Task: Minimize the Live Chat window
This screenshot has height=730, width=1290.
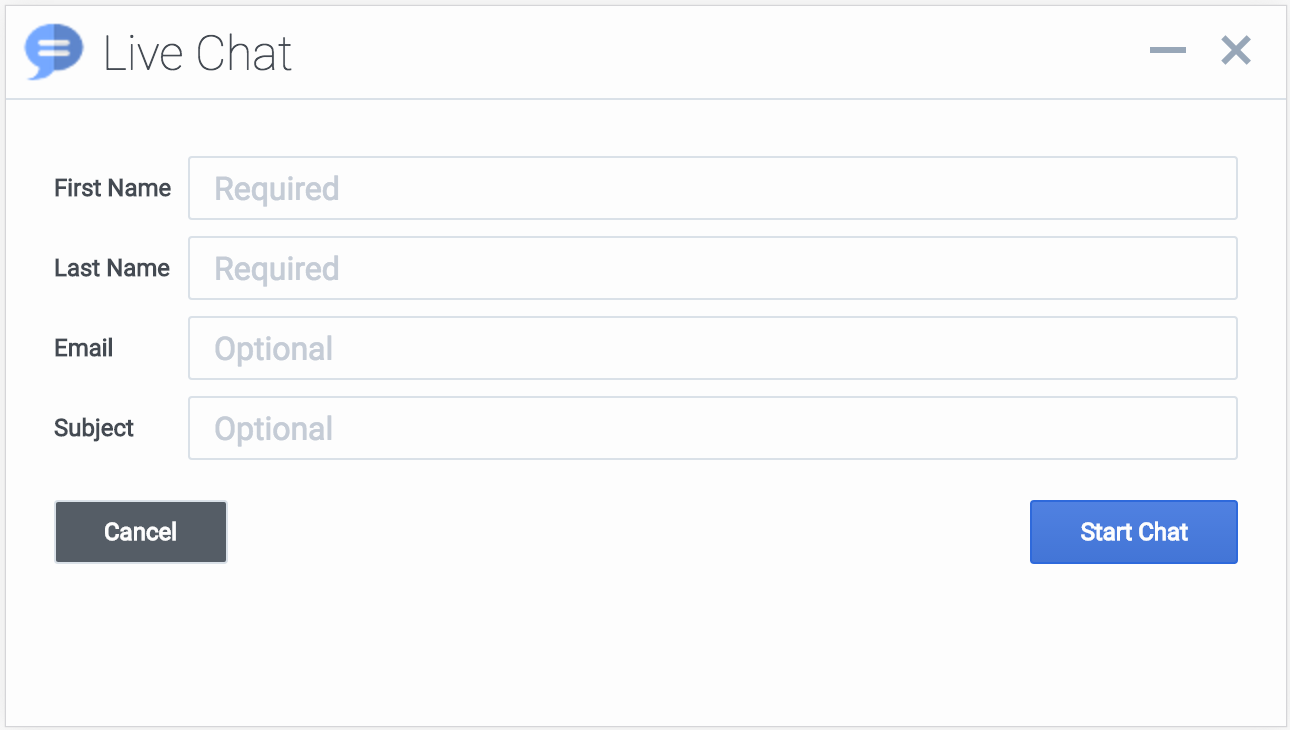Action: coord(1167,51)
